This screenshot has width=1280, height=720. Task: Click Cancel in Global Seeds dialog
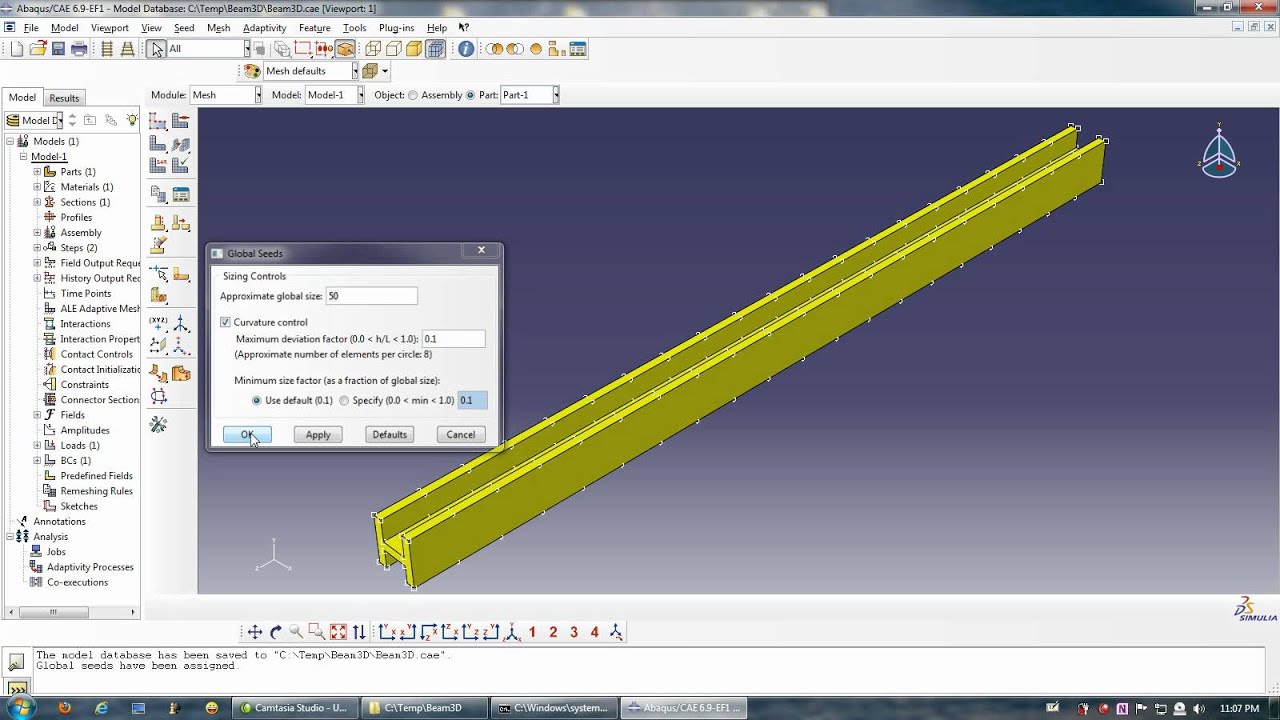click(x=460, y=435)
